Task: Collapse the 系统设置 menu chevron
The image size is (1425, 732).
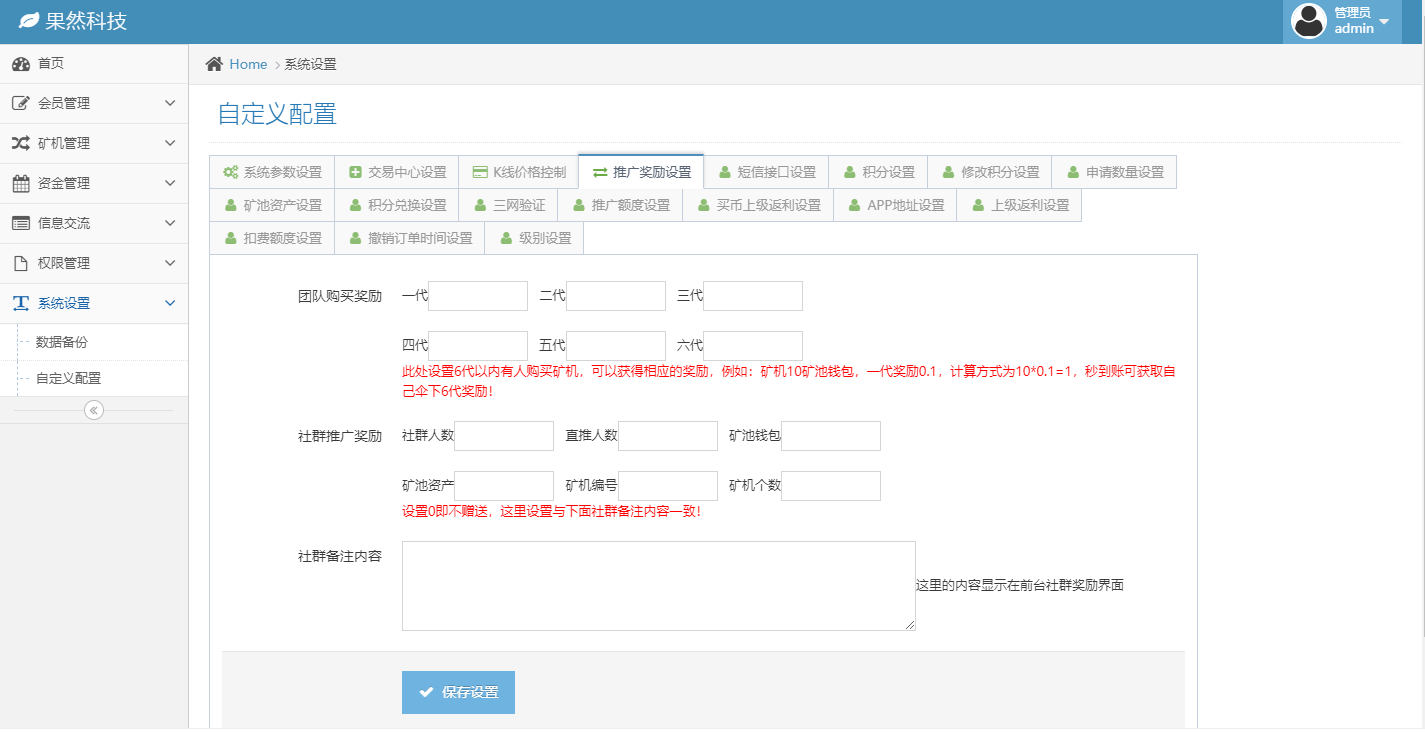Action: tap(170, 304)
